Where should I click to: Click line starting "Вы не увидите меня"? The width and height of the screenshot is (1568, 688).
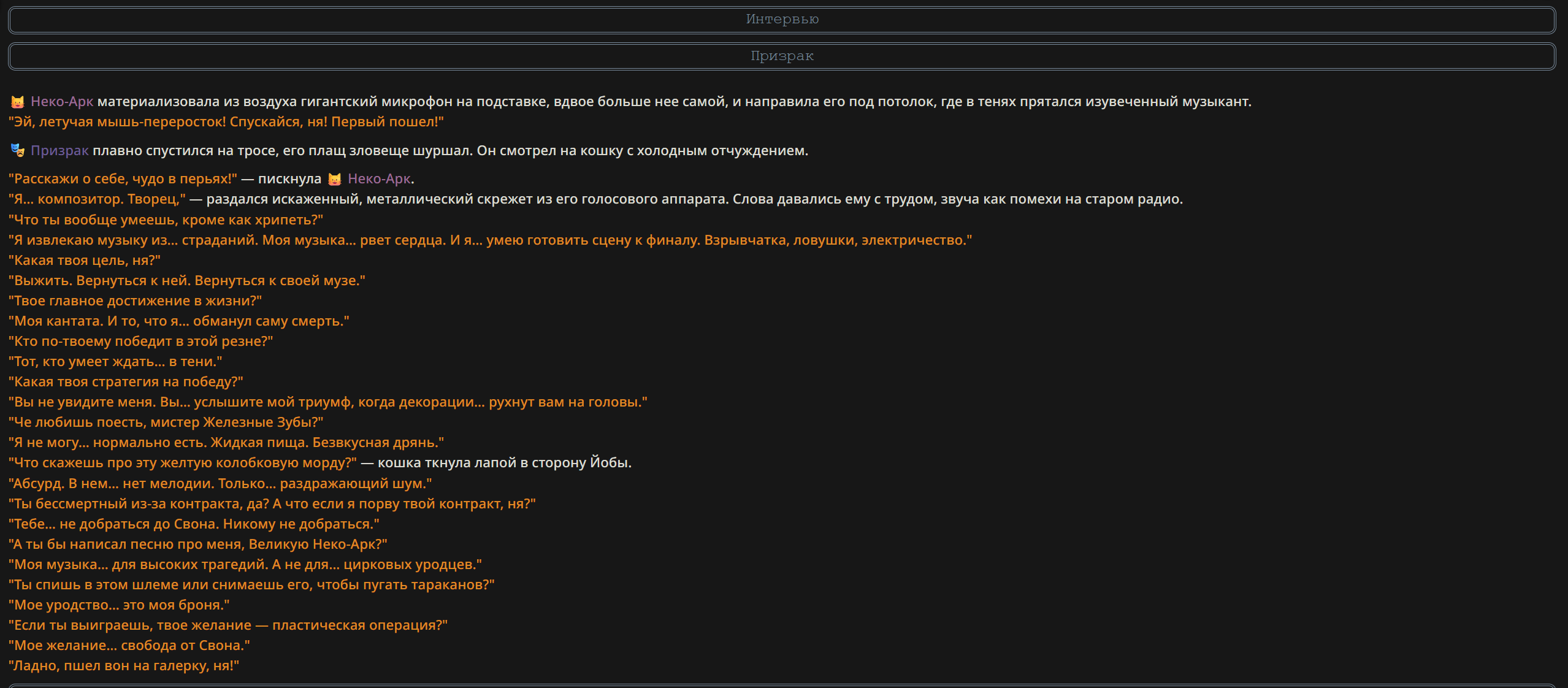tap(328, 402)
